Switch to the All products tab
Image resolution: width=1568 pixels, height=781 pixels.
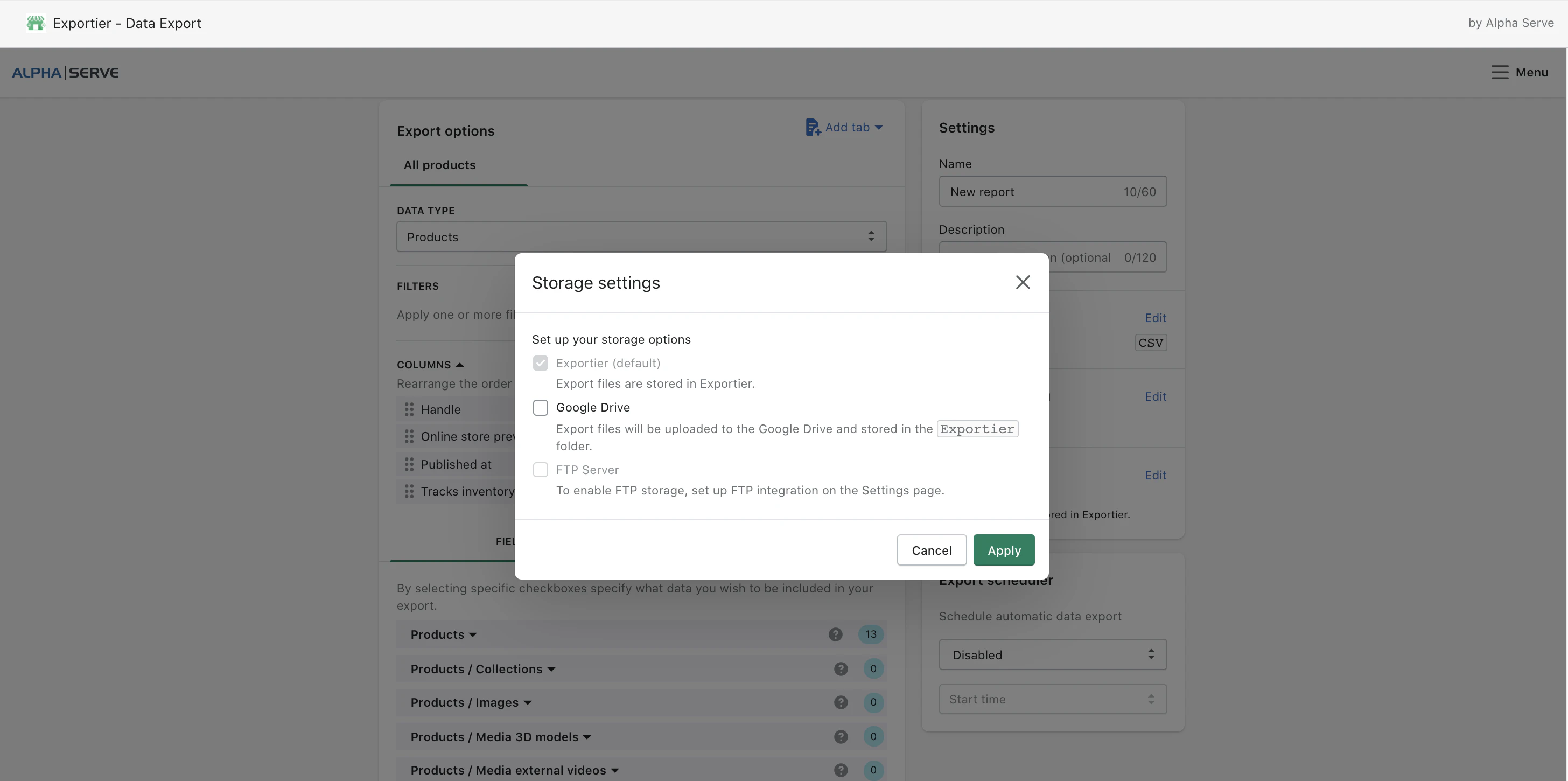pyautogui.click(x=439, y=165)
